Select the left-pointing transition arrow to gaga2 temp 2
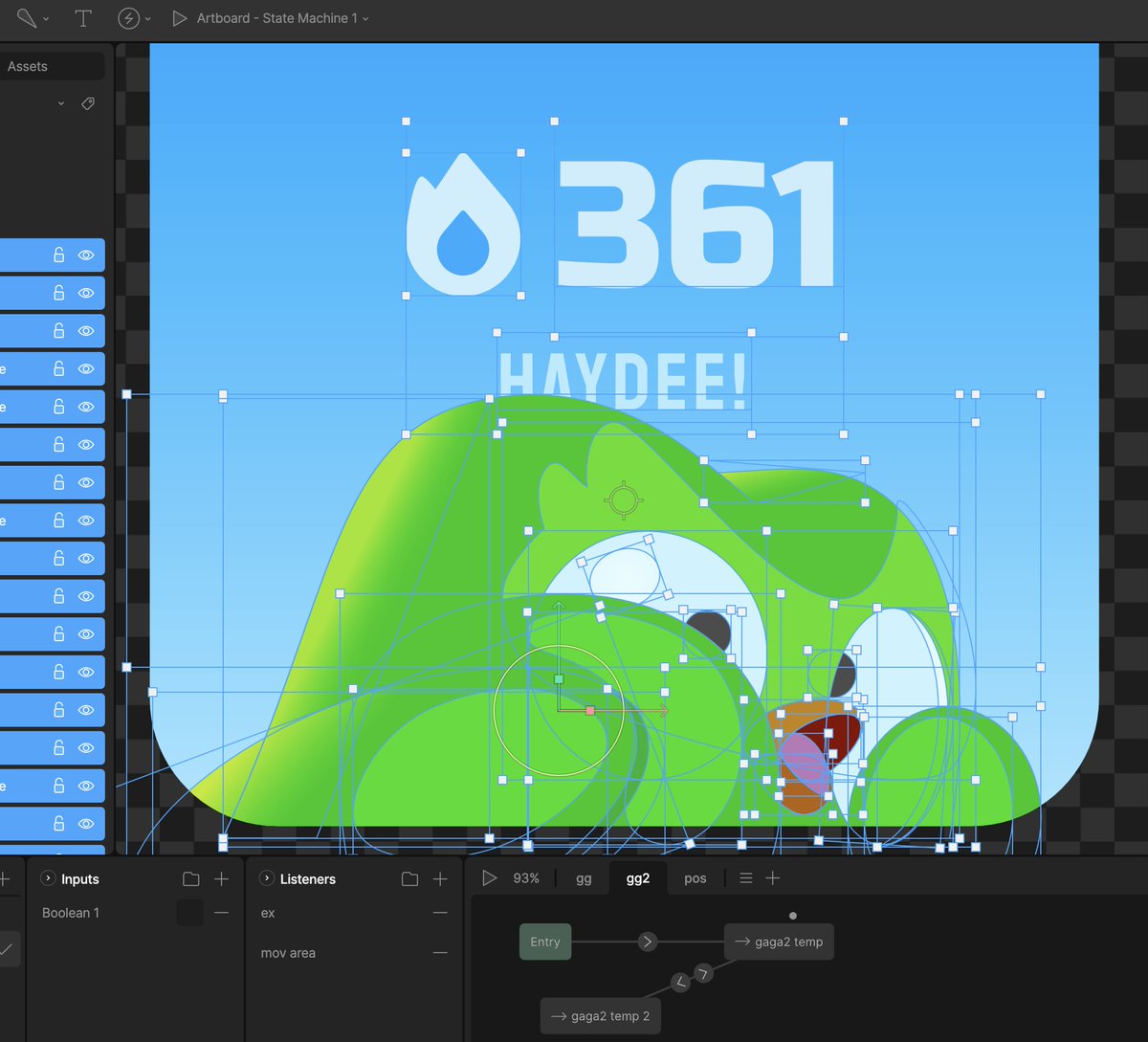The image size is (1148, 1042). coord(680,982)
